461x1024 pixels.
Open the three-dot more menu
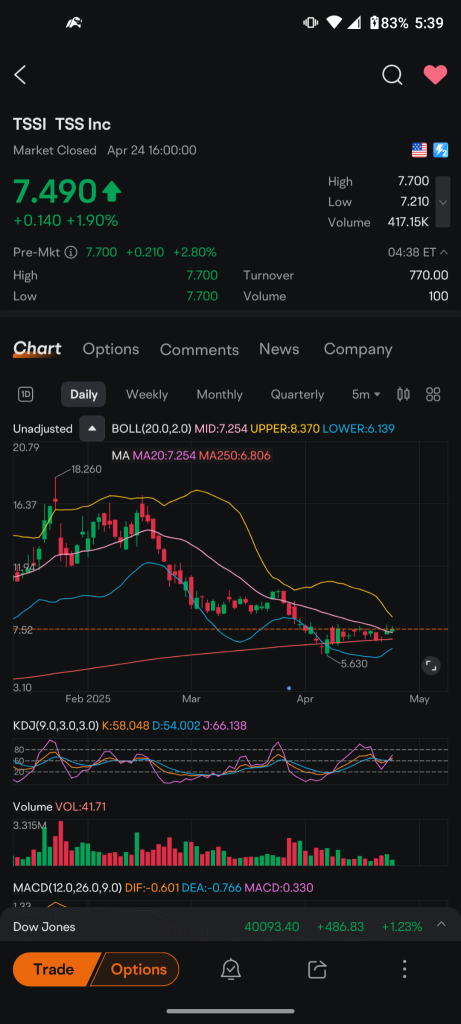[x=405, y=969]
